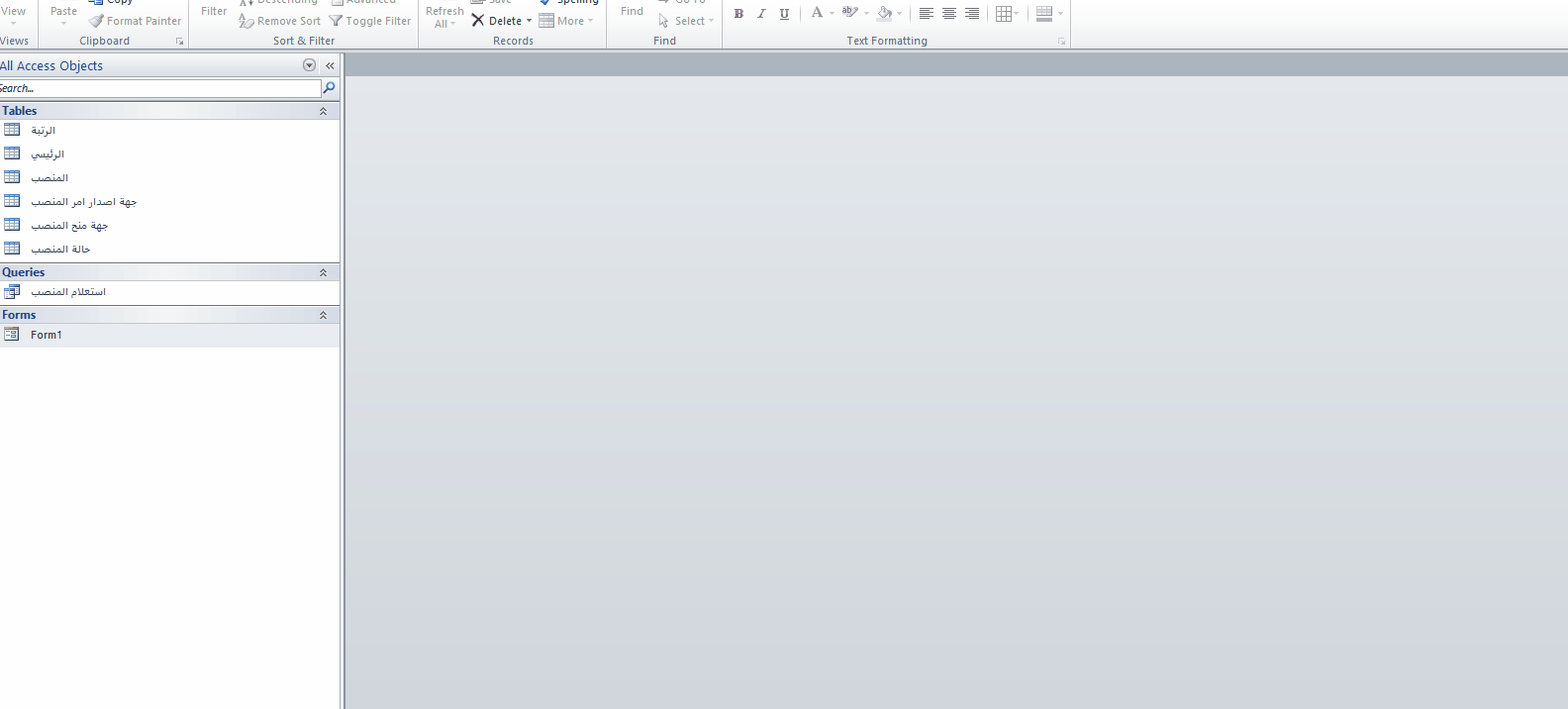1568x709 pixels.
Task: Align text to the center
Action: click(949, 14)
